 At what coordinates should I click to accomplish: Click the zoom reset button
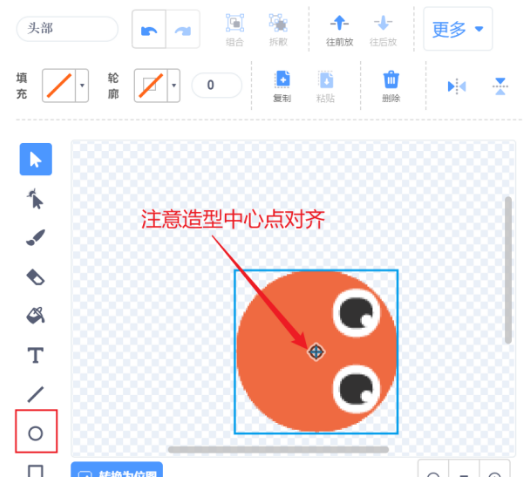click(x=464, y=470)
